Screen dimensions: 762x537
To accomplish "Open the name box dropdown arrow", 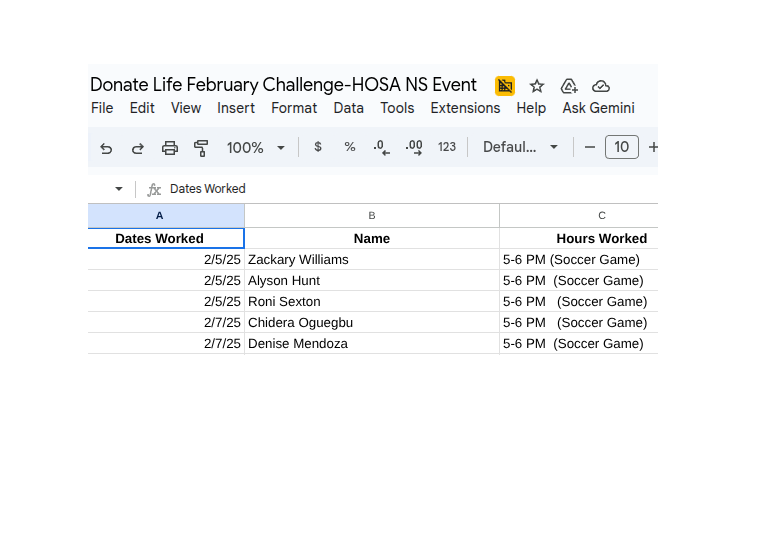I will (119, 189).
